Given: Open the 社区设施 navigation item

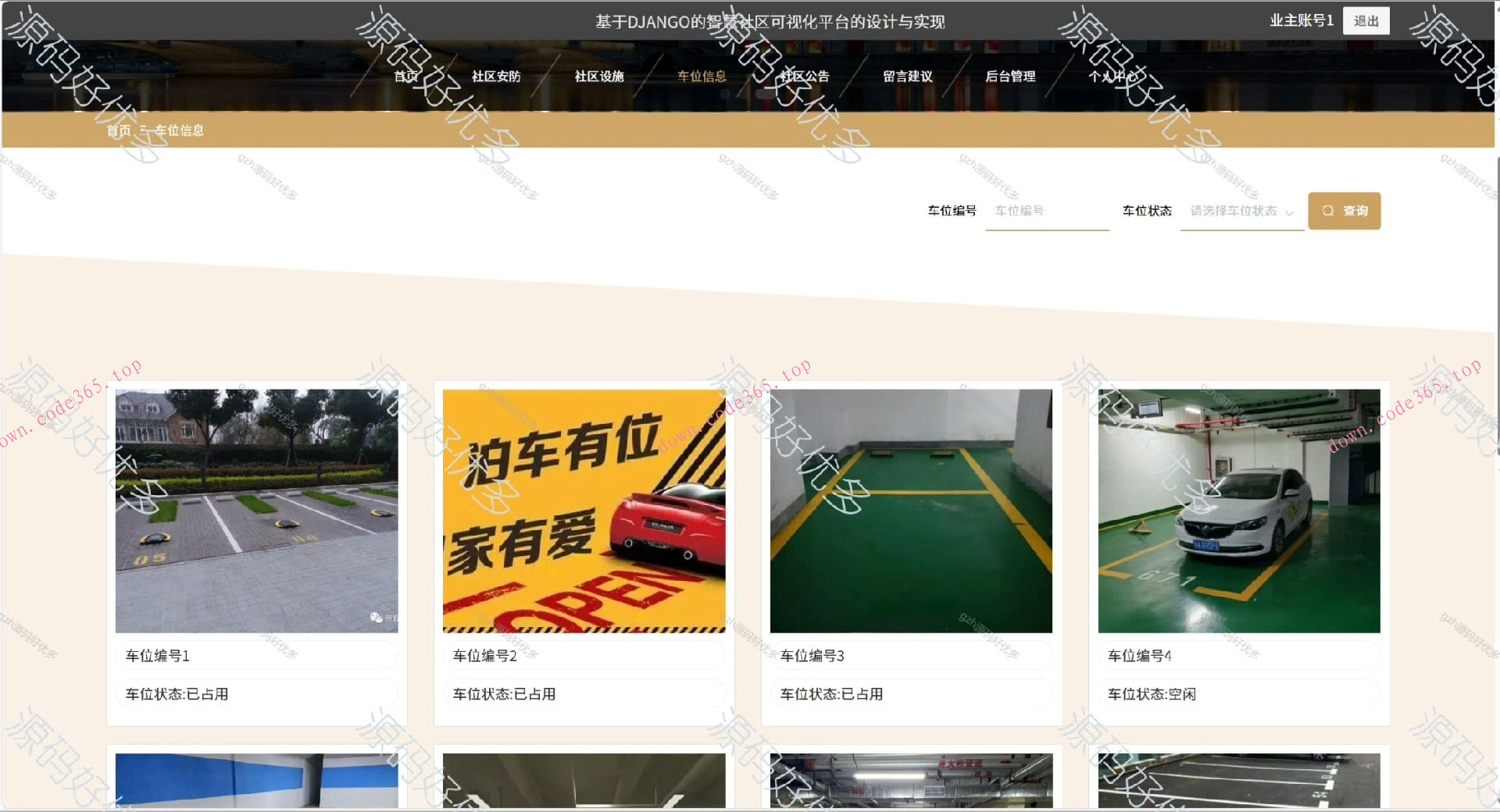Looking at the screenshot, I should click(x=599, y=77).
